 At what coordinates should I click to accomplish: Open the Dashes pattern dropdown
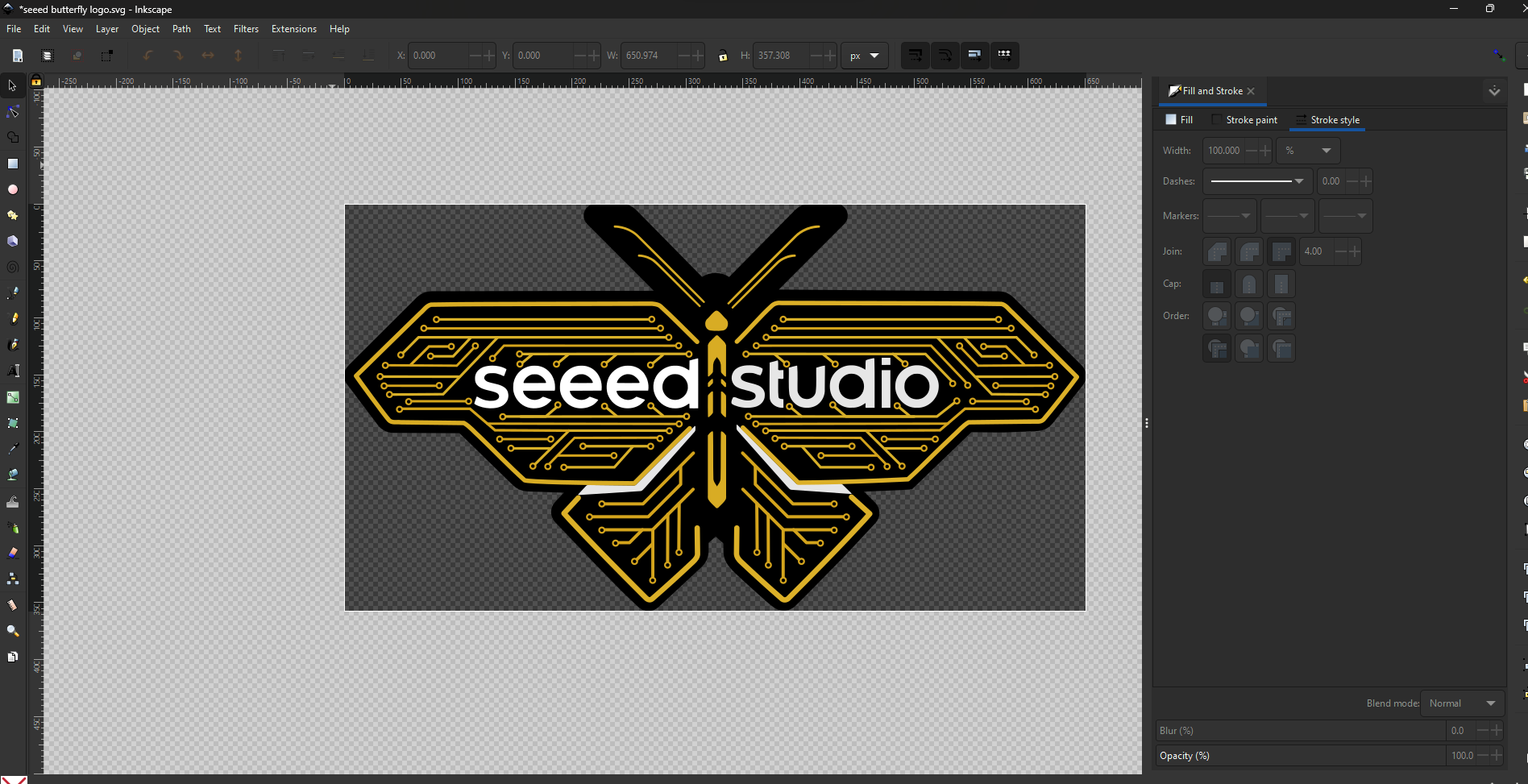(x=1257, y=181)
